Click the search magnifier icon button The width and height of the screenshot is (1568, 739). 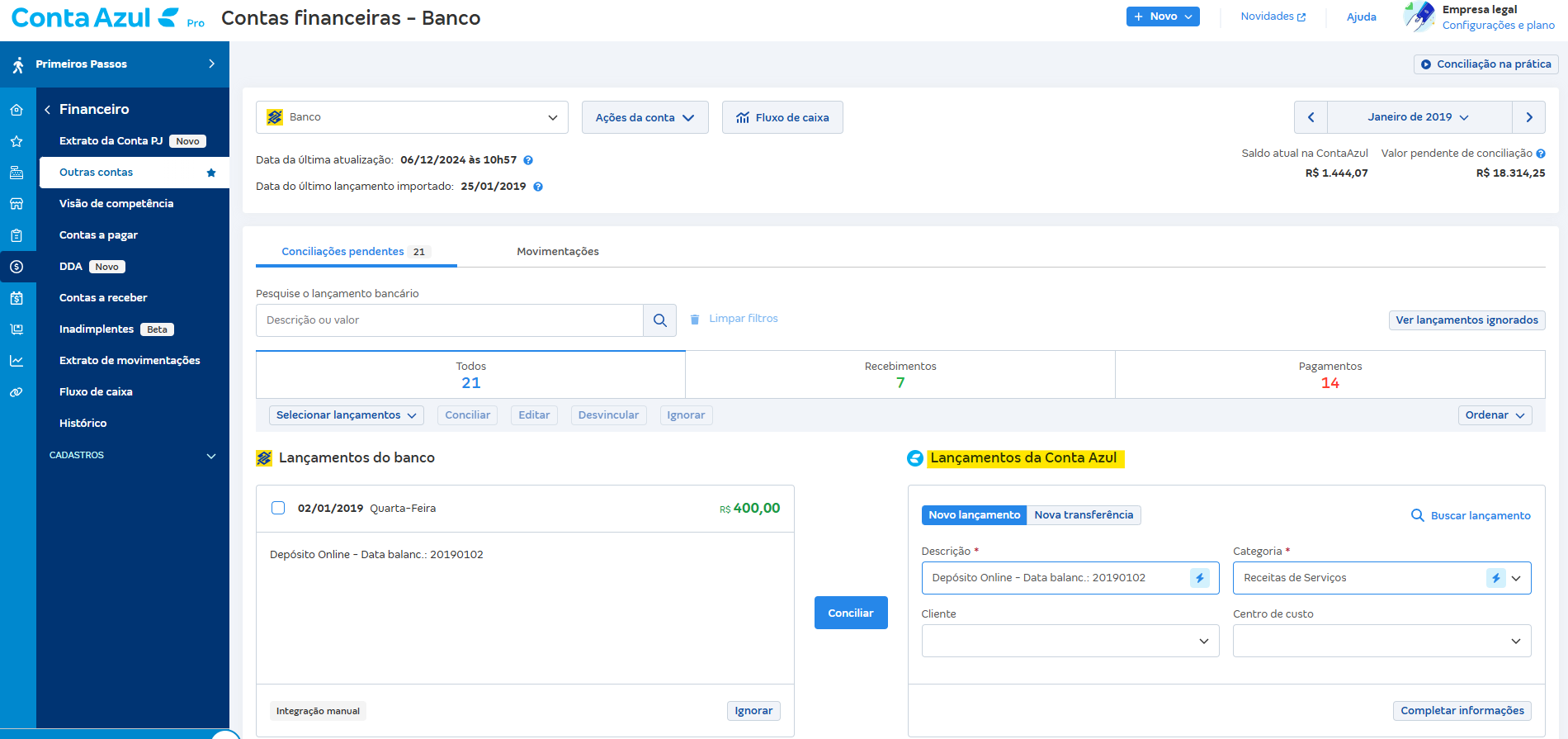click(659, 320)
